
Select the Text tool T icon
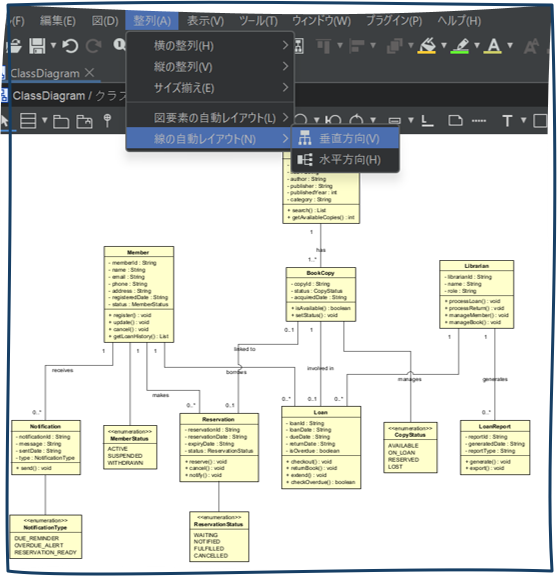pos(507,120)
